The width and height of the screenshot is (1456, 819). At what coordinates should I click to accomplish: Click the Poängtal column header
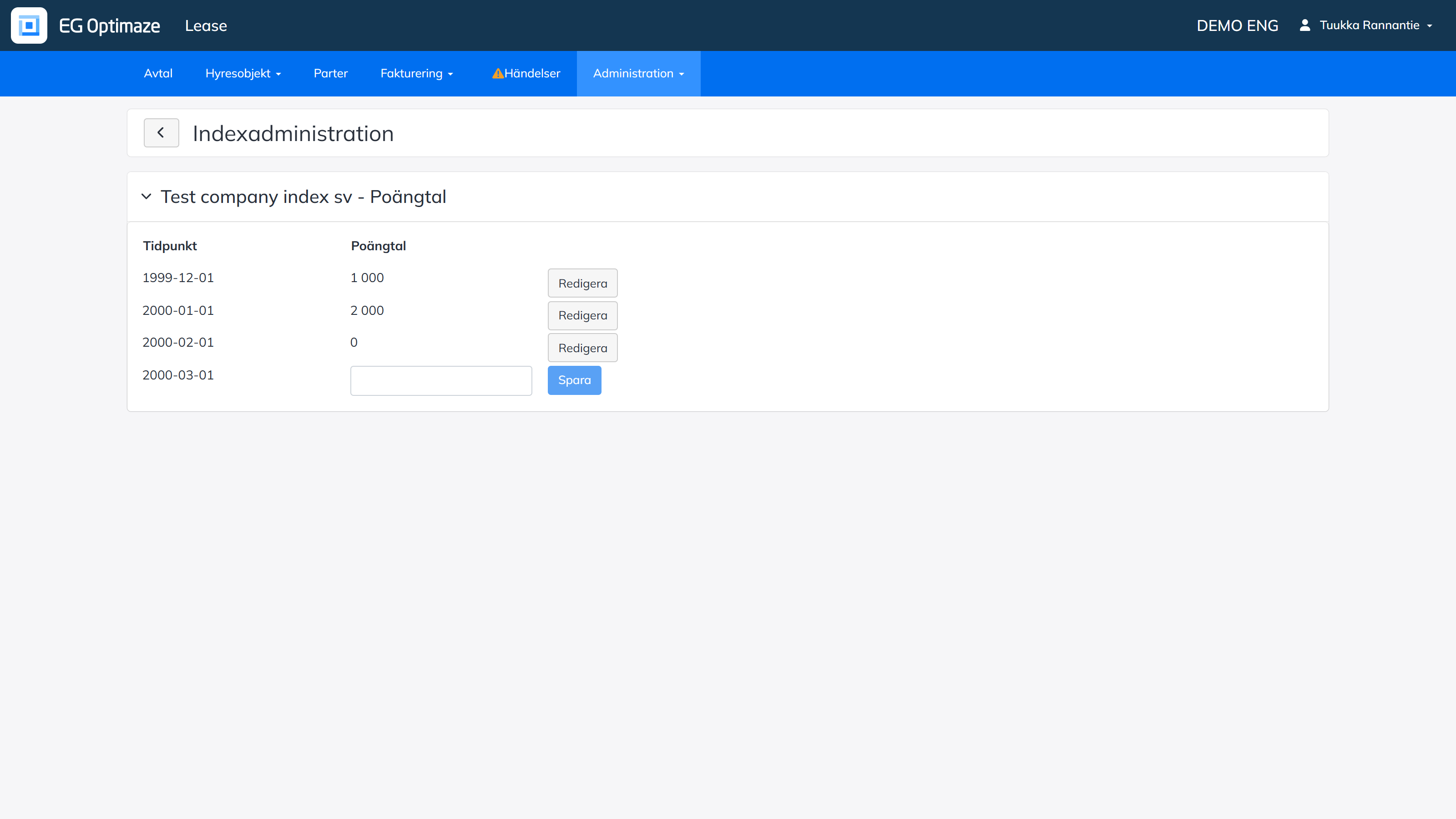(378, 246)
